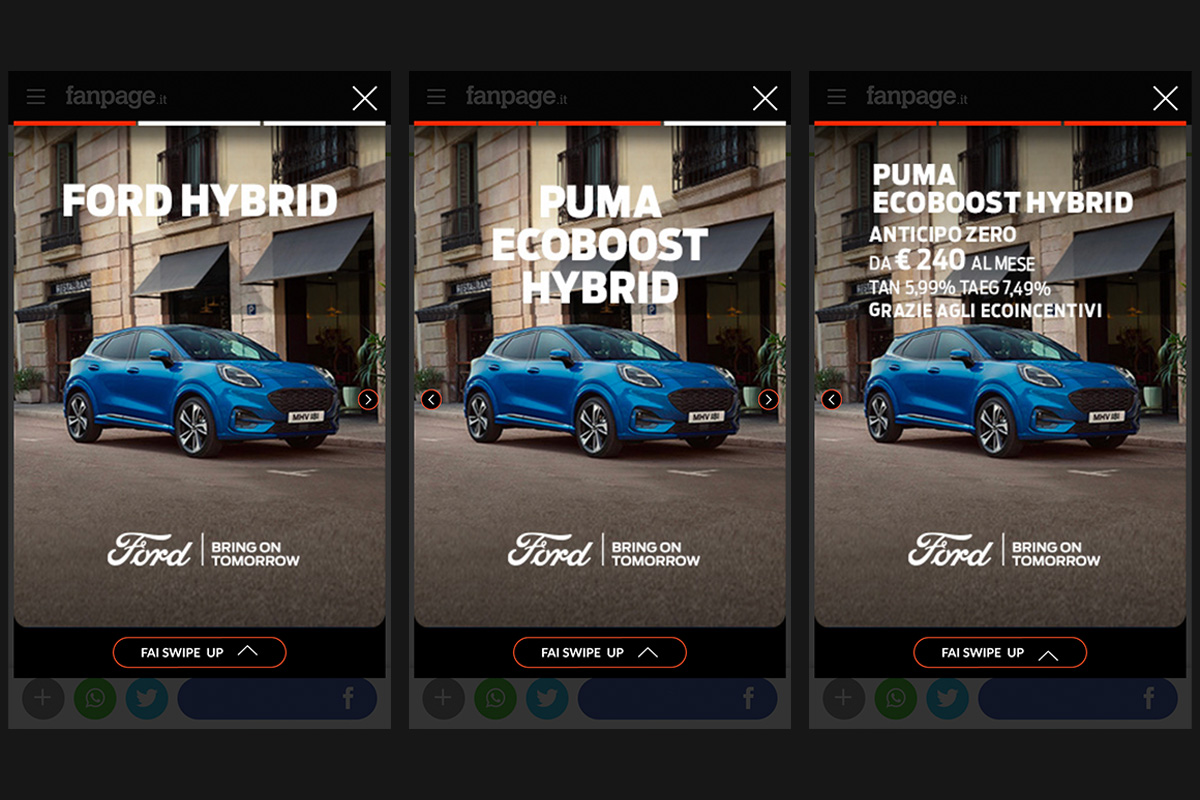Screen dimensions: 1200x800
Task: Open hamburger menu on the Anticipo Zero screen
Action: pyautogui.click(x=836, y=97)
